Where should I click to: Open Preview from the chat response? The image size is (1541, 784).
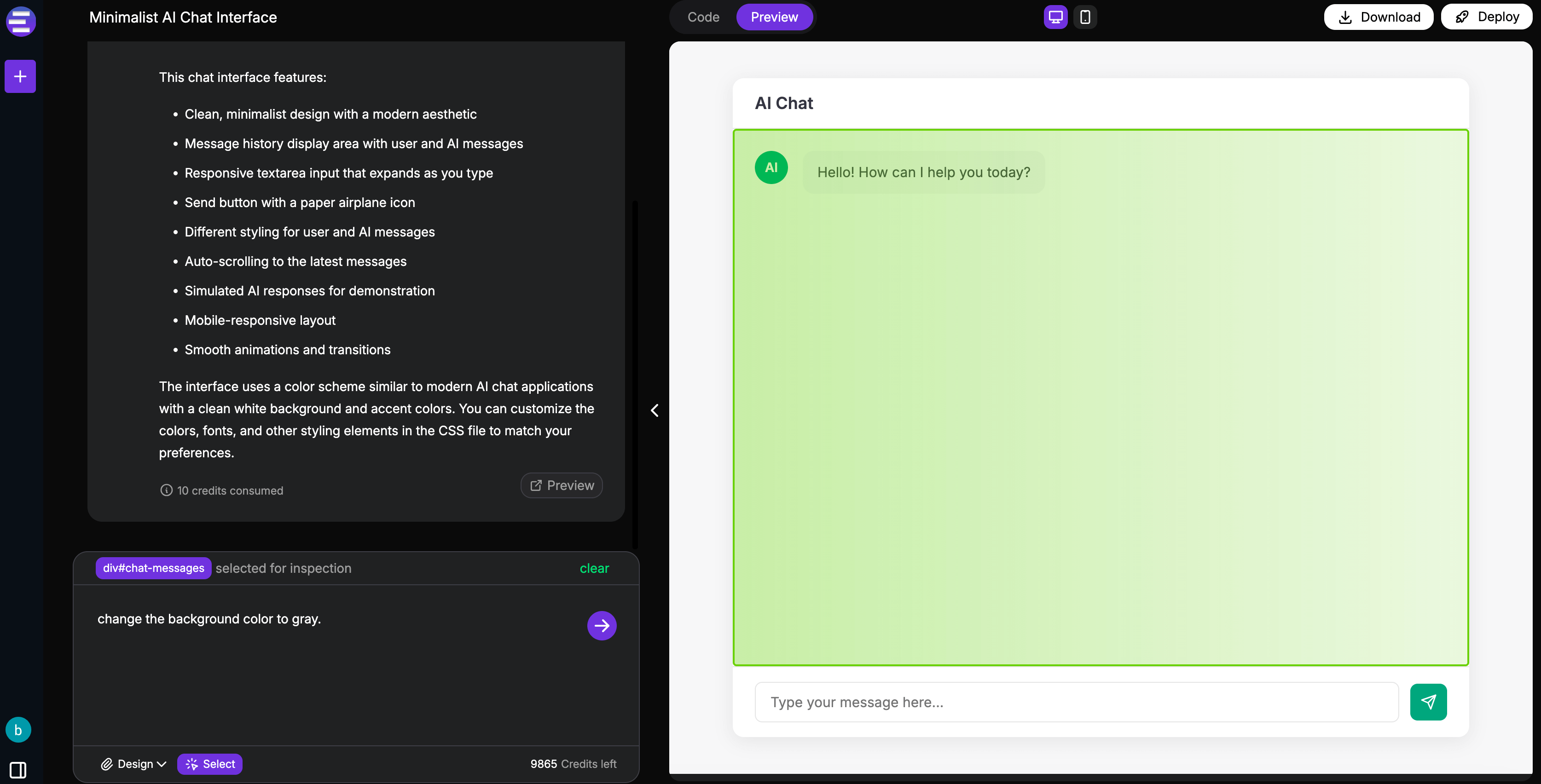562,485
